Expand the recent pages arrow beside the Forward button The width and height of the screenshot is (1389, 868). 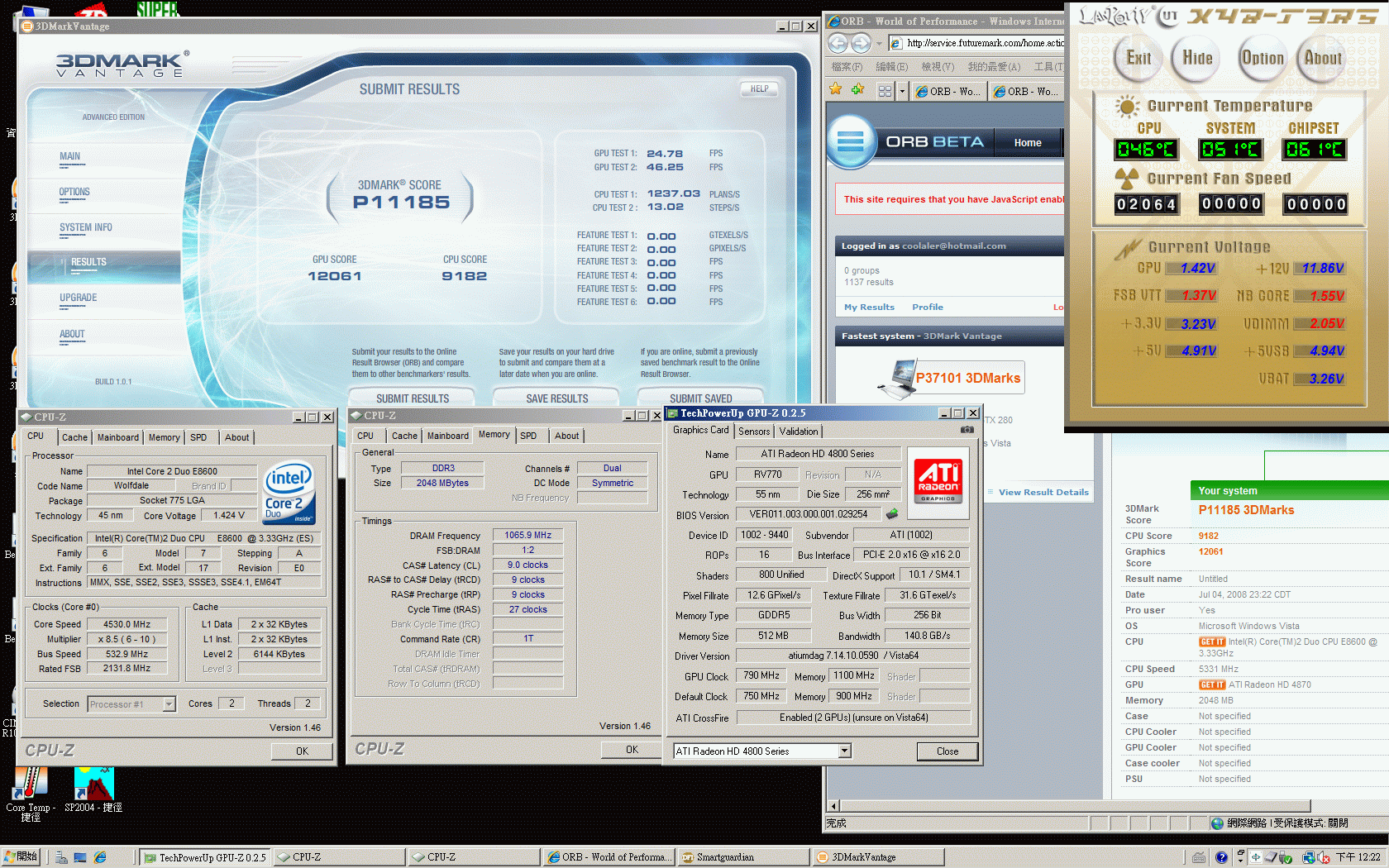(878, 43)
